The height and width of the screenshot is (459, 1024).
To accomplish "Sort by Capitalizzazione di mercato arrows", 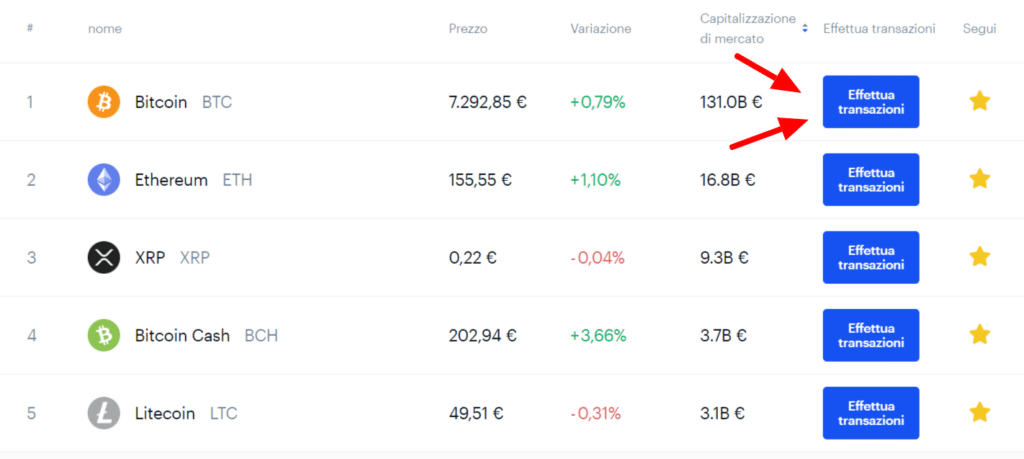I will point(805,29).
